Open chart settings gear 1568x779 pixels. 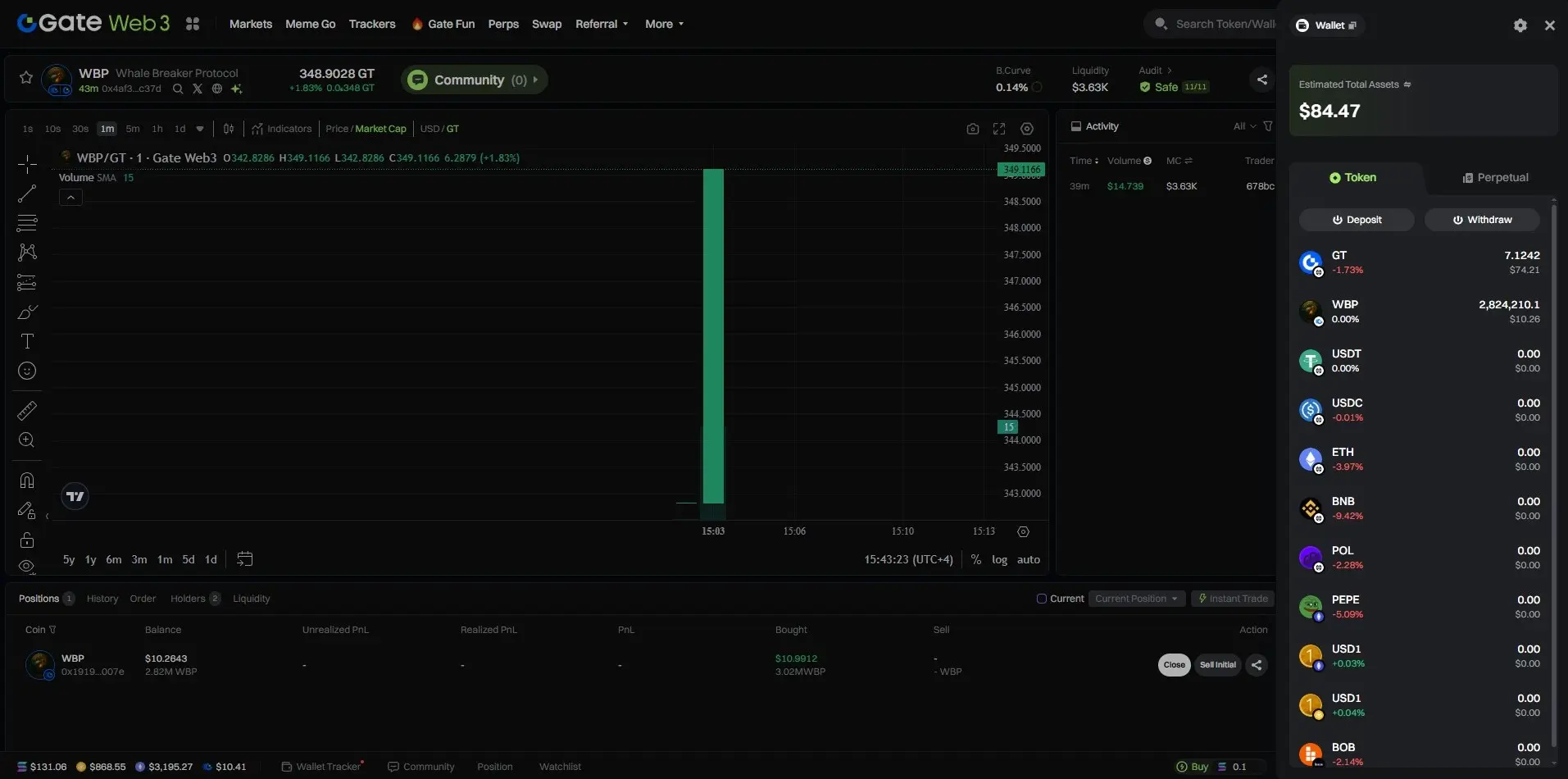click(1027, 129)
